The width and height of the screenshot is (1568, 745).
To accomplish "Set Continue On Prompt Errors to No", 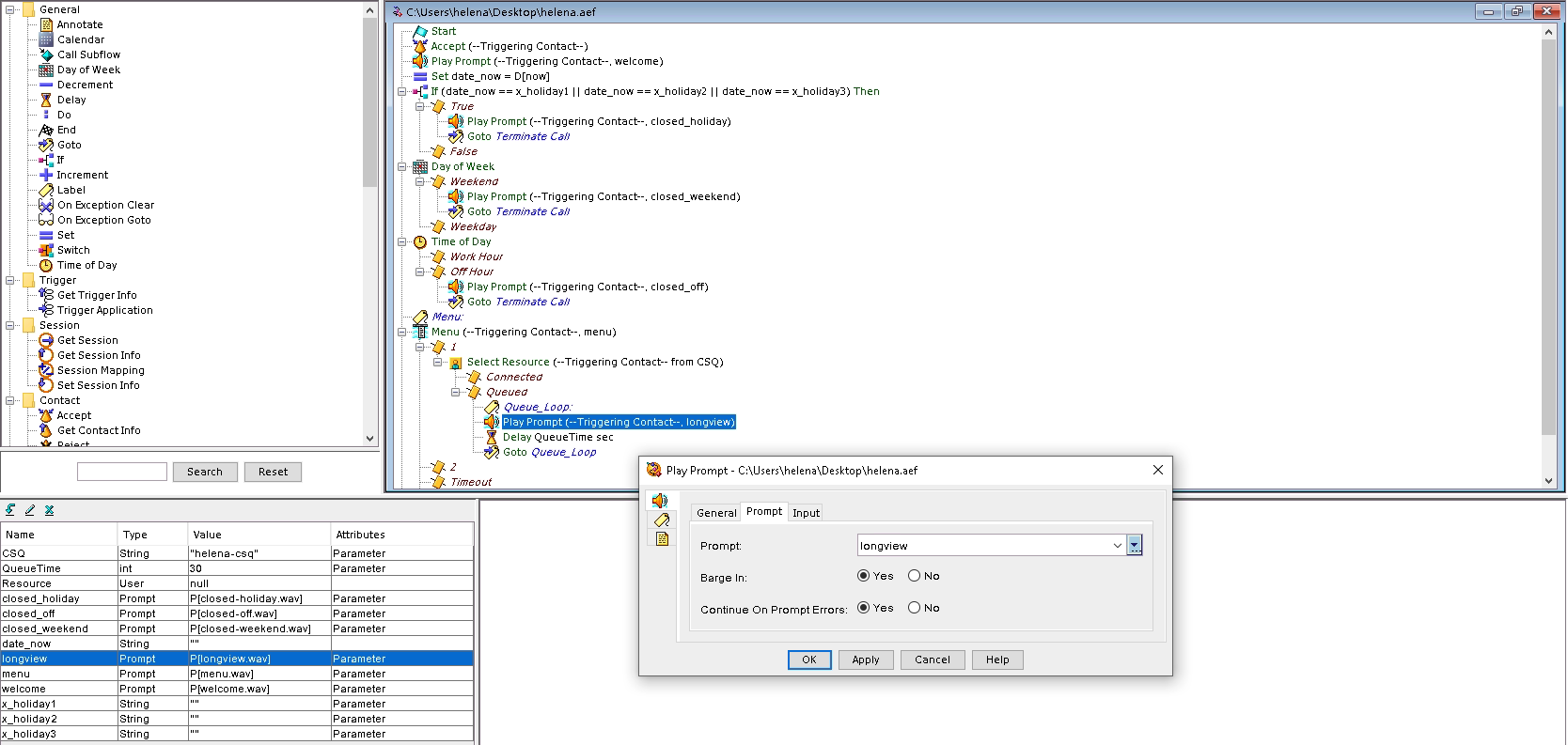I will pyautogui.click(x=914, y=608).
